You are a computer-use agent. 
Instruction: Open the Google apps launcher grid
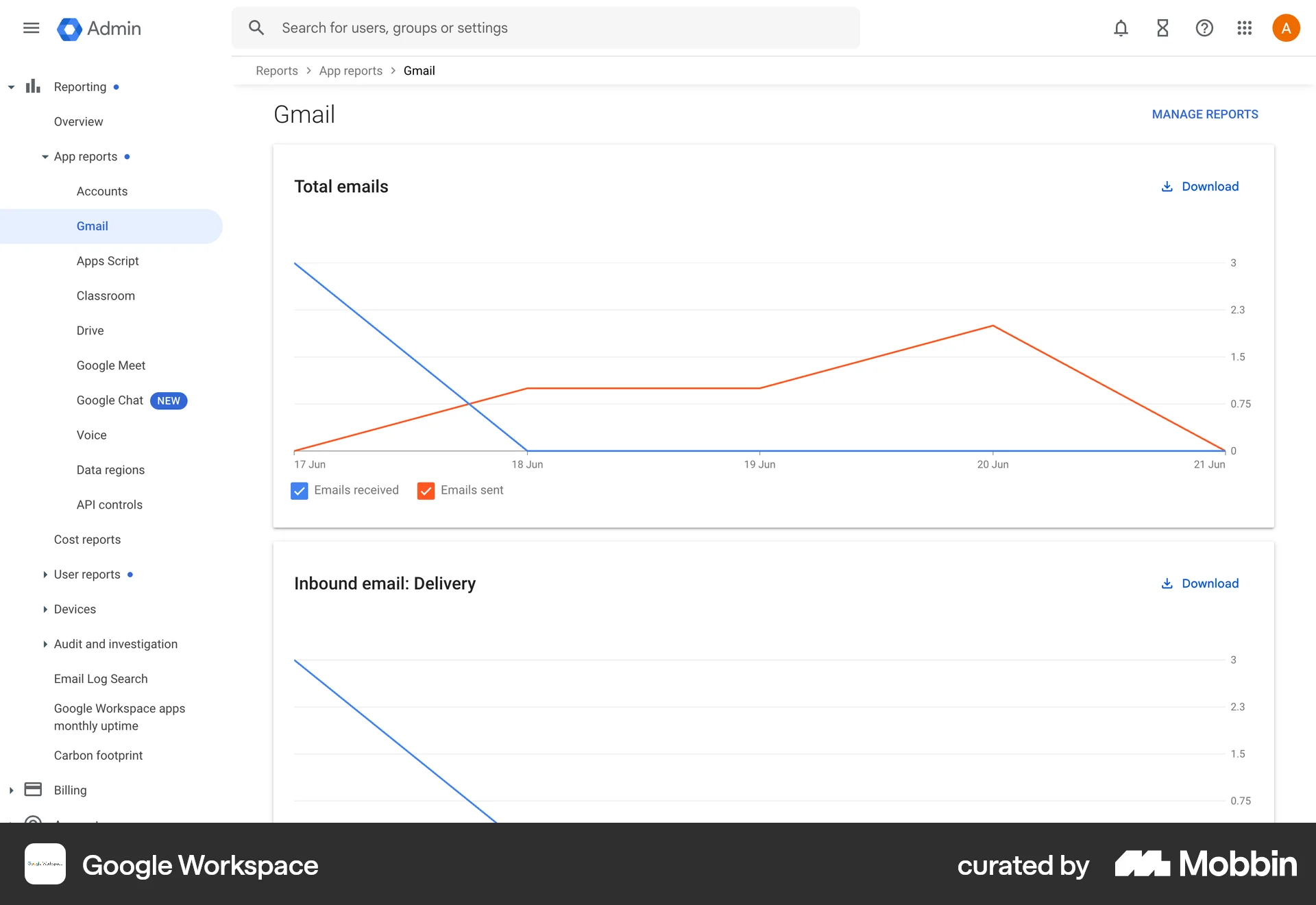[1245, 27]
